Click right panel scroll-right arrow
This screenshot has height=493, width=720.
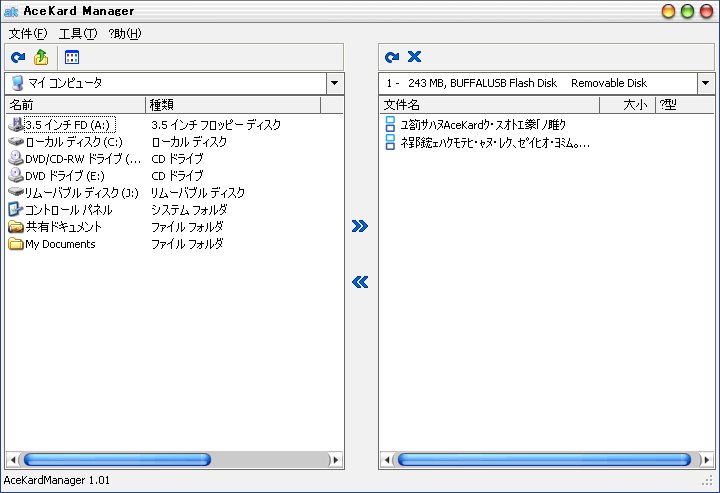pyautogui.click(x=707, y=459)
